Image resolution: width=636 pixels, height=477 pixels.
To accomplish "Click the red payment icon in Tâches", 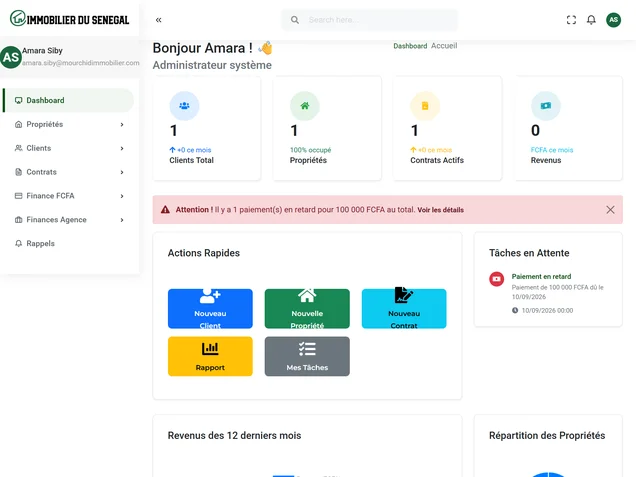I will tap(496, 279).
